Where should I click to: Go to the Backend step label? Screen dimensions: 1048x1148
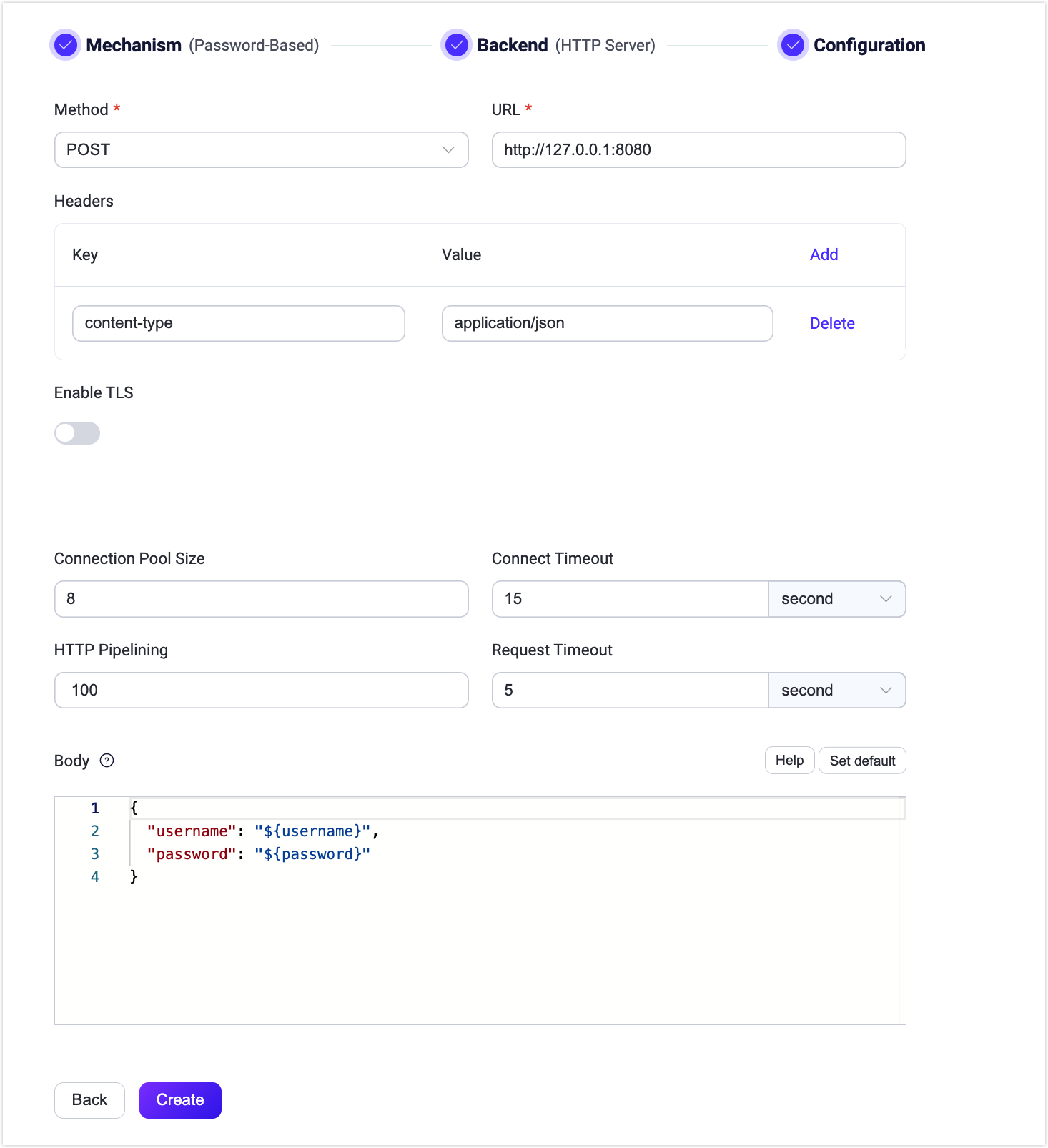[512, 45]
